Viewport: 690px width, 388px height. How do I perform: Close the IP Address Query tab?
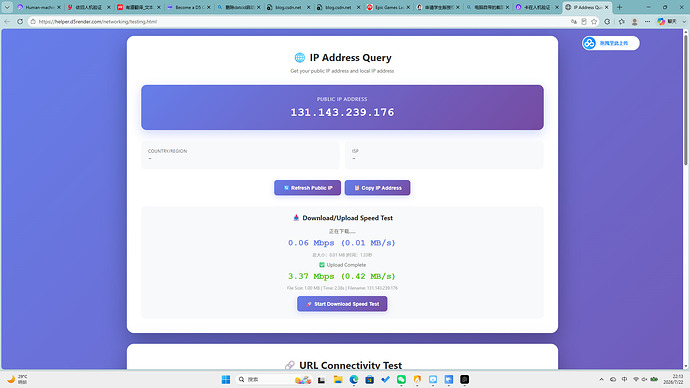[x=607, y=7]
